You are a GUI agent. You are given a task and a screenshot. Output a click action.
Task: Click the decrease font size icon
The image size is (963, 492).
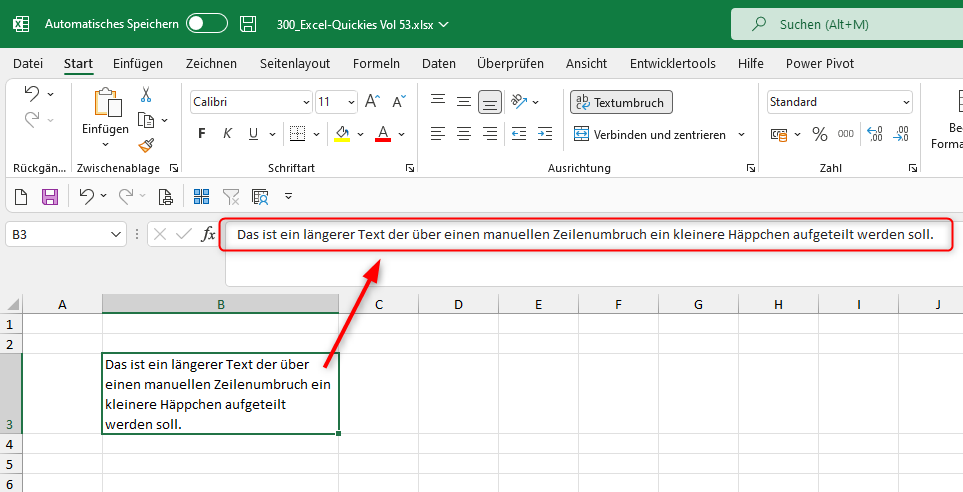pos(399,101)
